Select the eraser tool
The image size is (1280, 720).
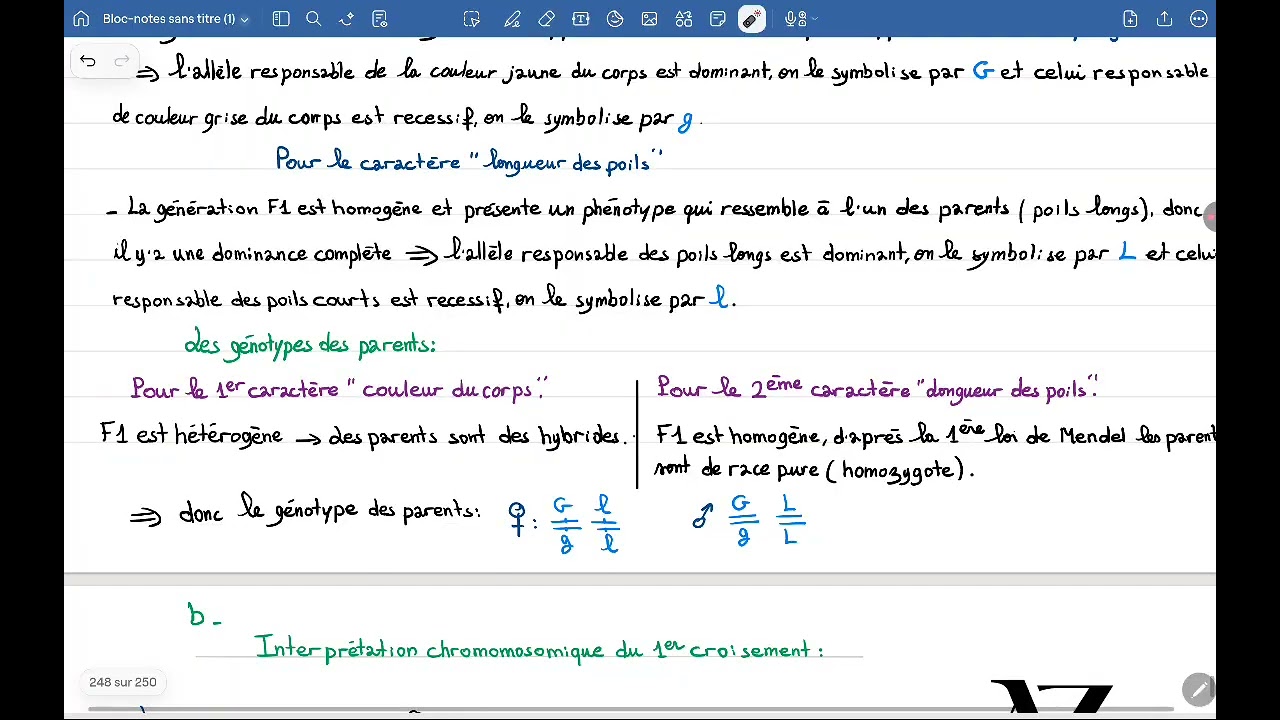coord(546,19)
